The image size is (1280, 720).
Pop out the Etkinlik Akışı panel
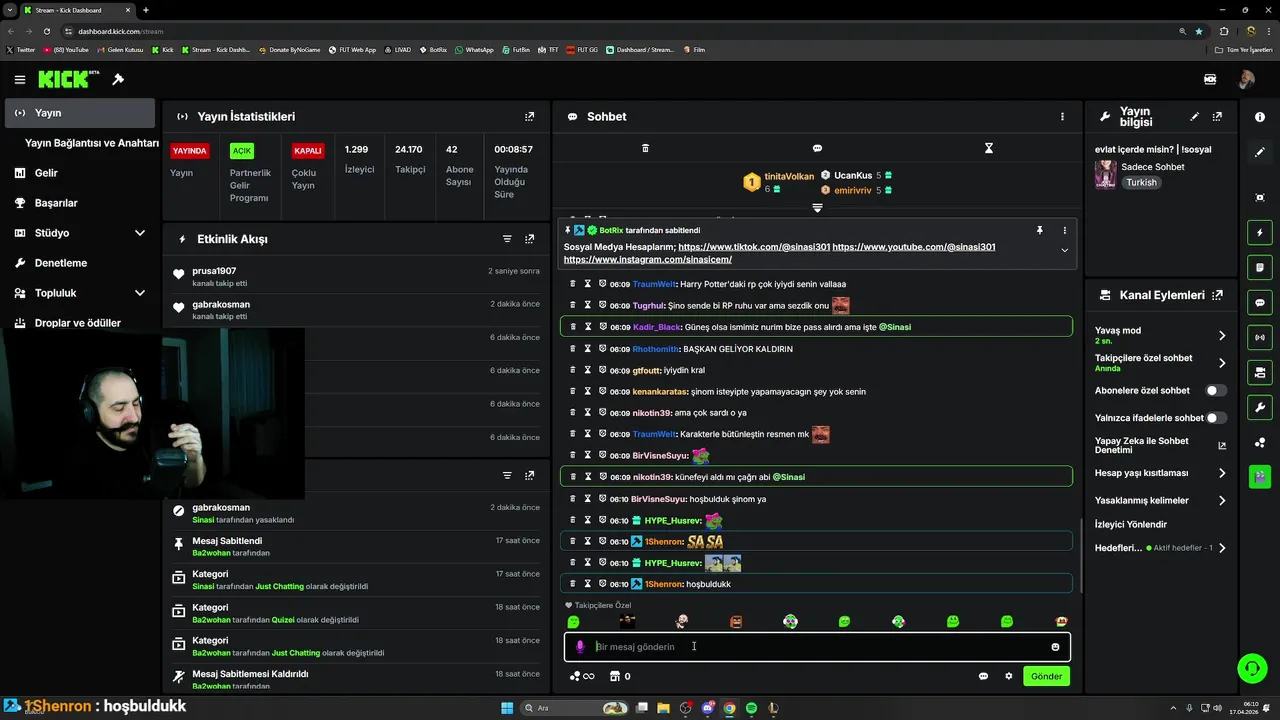[x=530, y=239]
